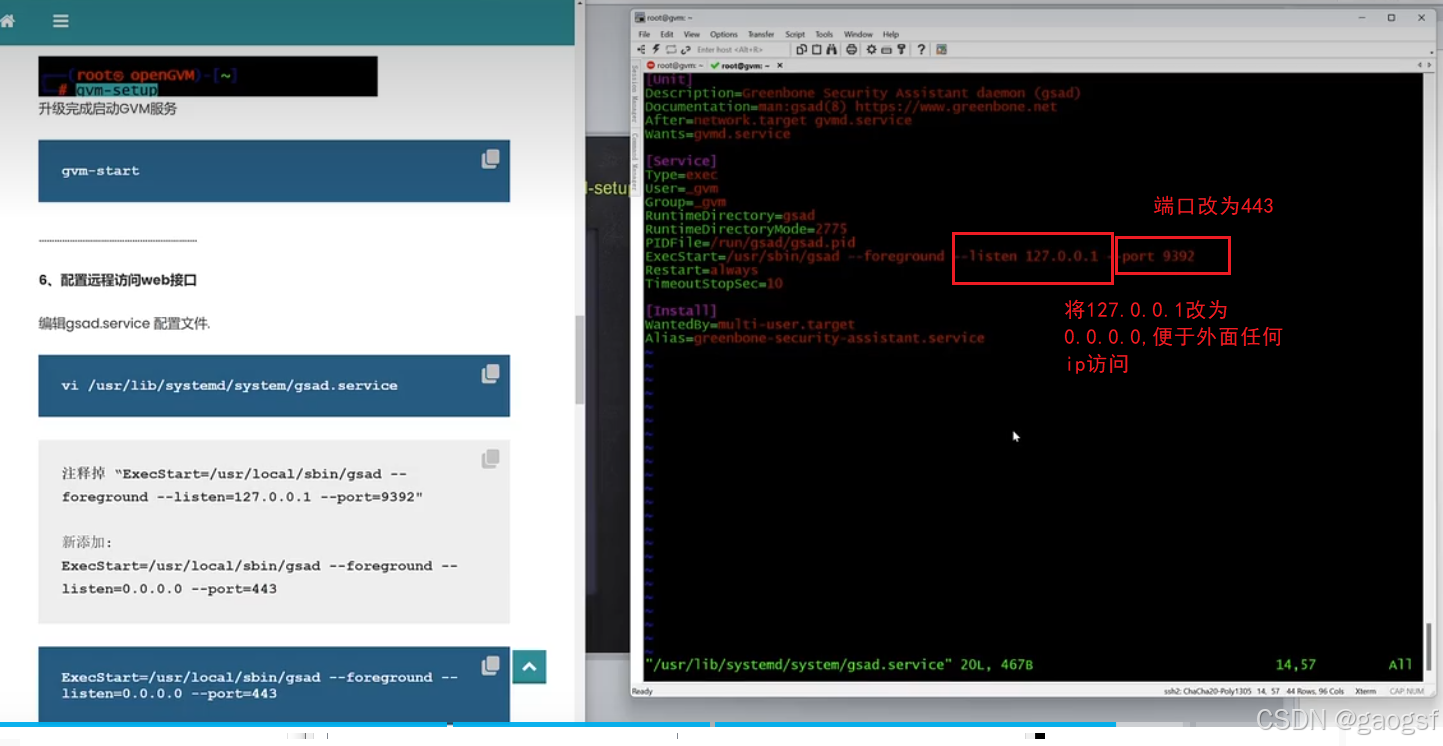
Task: Click the back-to-top arrow button
Action: coord(529,667)
